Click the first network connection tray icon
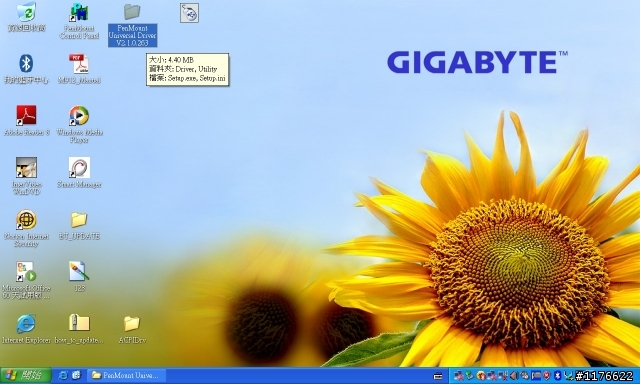The width and height of the screenshot is (640, 384). click(x=459, y=375)
